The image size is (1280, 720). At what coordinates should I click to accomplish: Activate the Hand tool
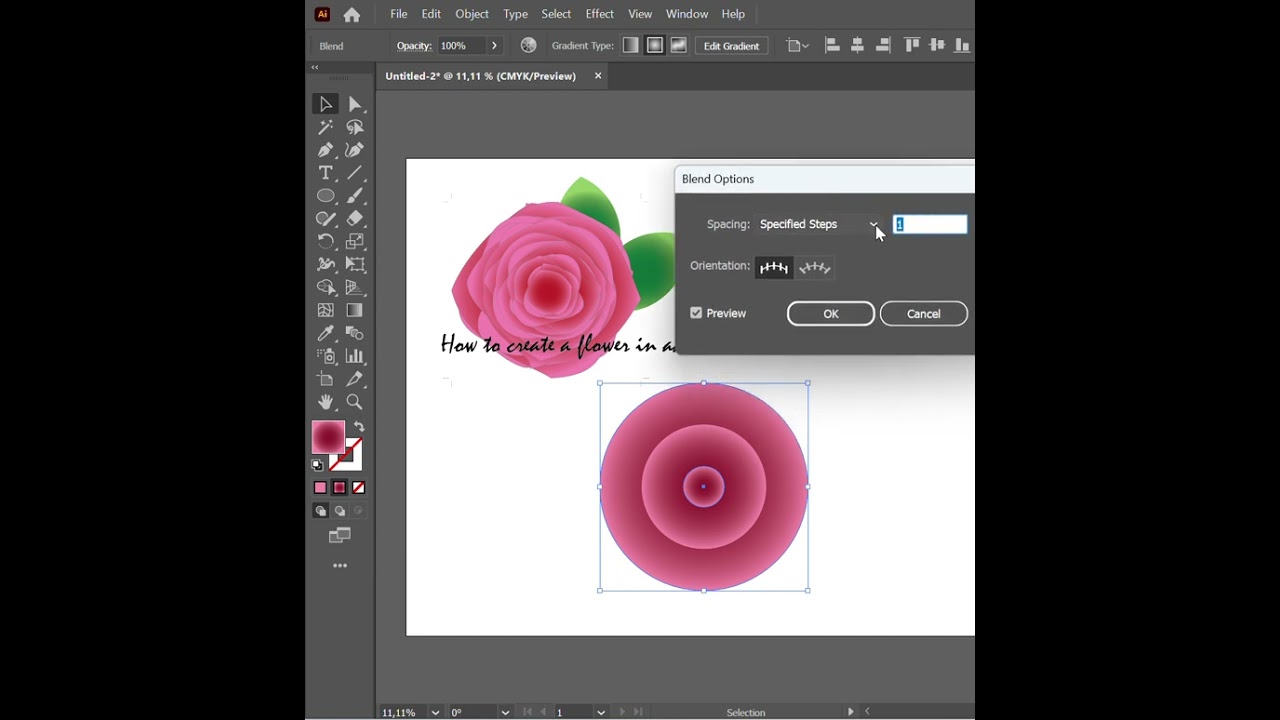tap(325, 402)
